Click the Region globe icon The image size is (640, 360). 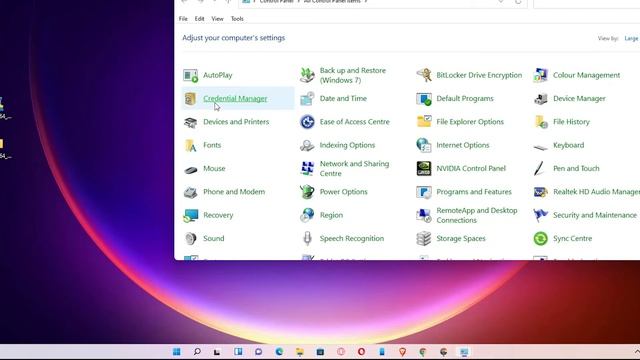point(307,215)
